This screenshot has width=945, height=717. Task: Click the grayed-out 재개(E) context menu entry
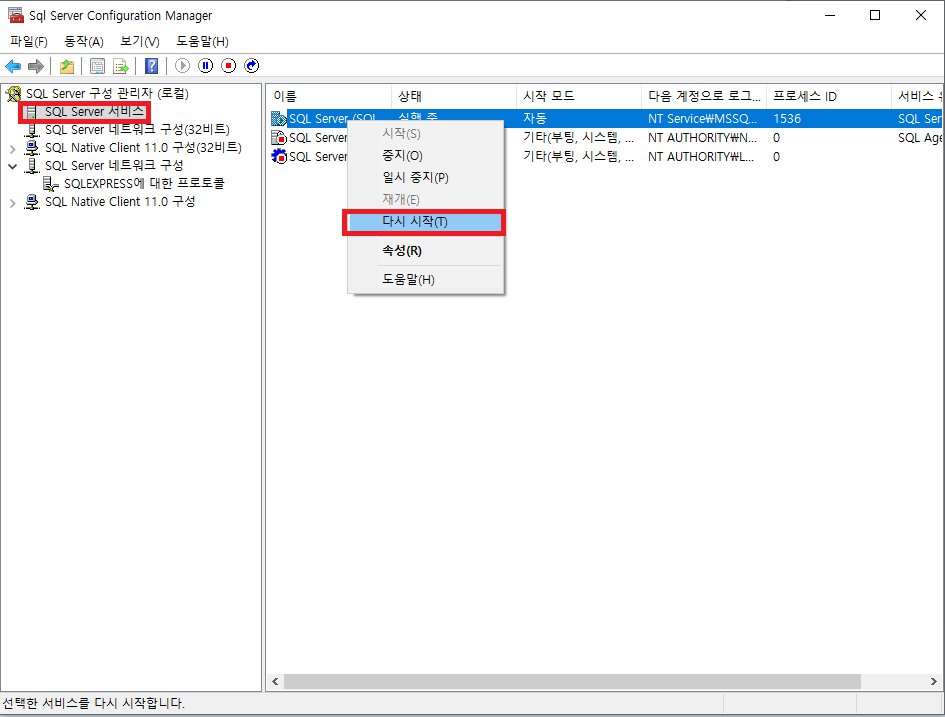tap(425, 199)
